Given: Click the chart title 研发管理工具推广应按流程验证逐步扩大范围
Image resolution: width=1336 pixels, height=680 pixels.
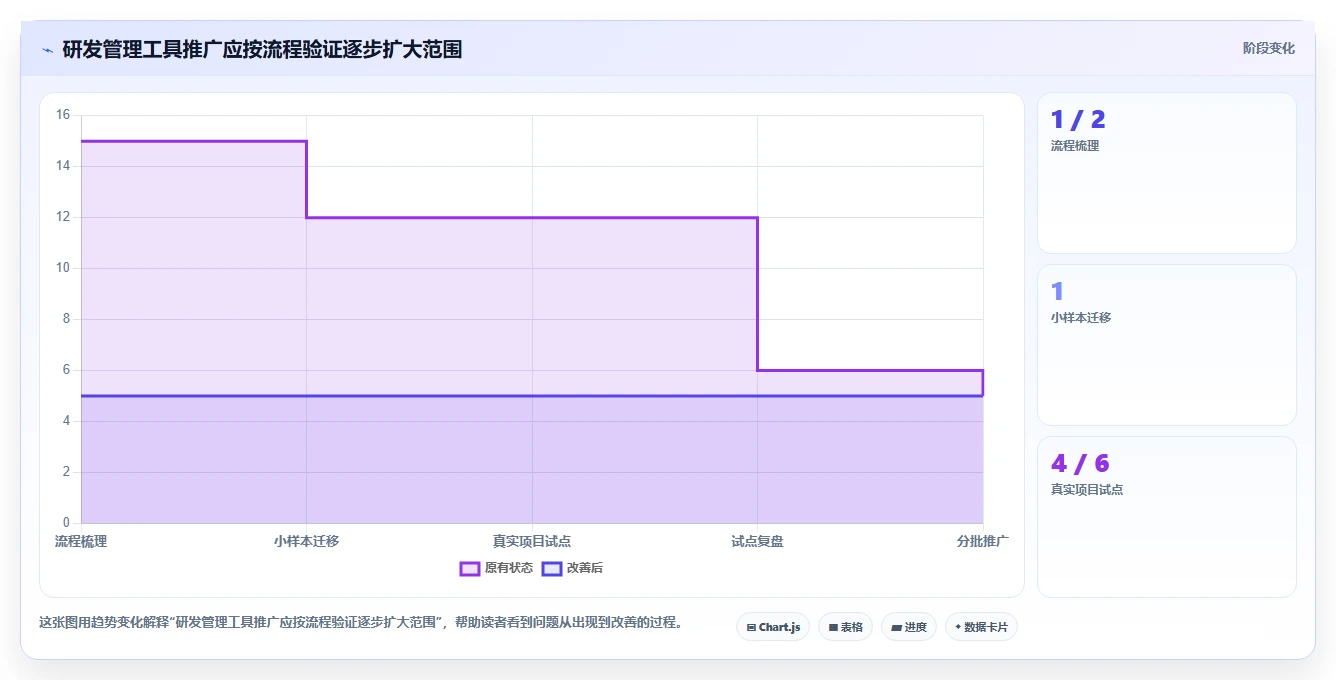Looking at the screenshot, I should 262,49.
